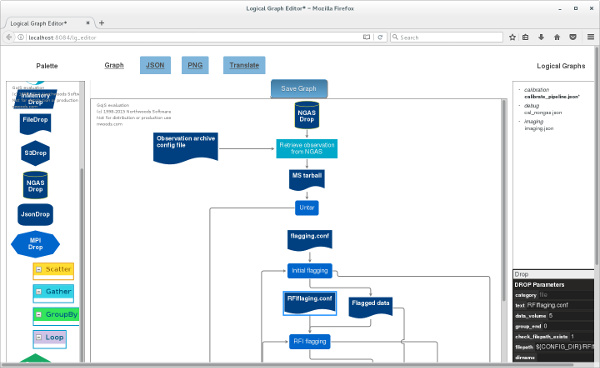Click the Save Graph button
The width and height of the screenshot is (600, 368).
(x=299, y=89)
